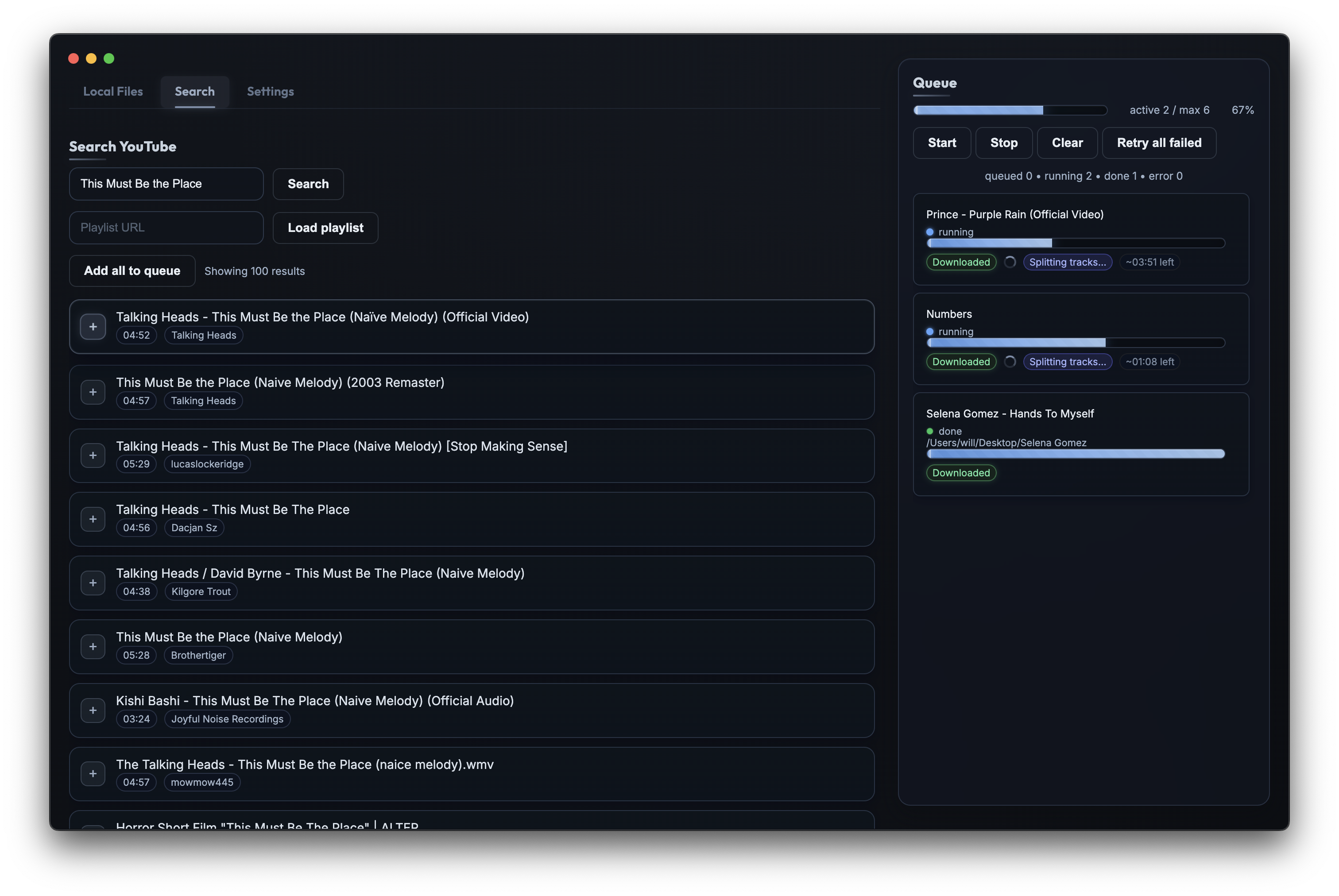Click the overall queue progress bar
The height and width of the screenshot is (896, 1339).
click(x=1009, y=110)
